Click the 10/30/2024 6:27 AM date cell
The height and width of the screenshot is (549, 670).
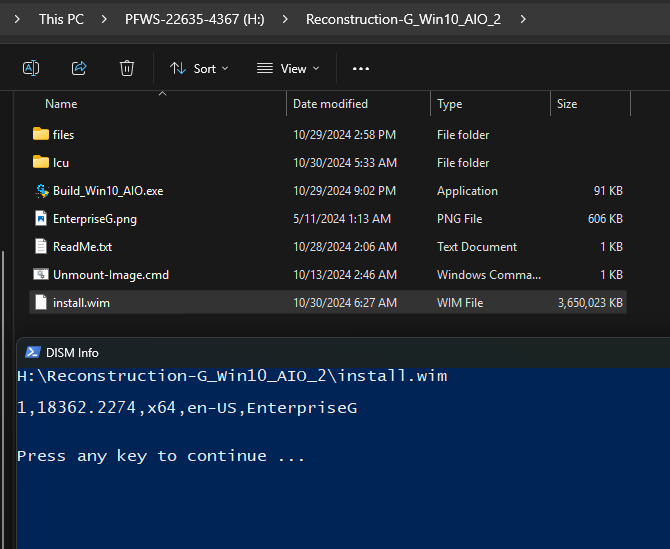pyautogui.click(x=345, y=303)
